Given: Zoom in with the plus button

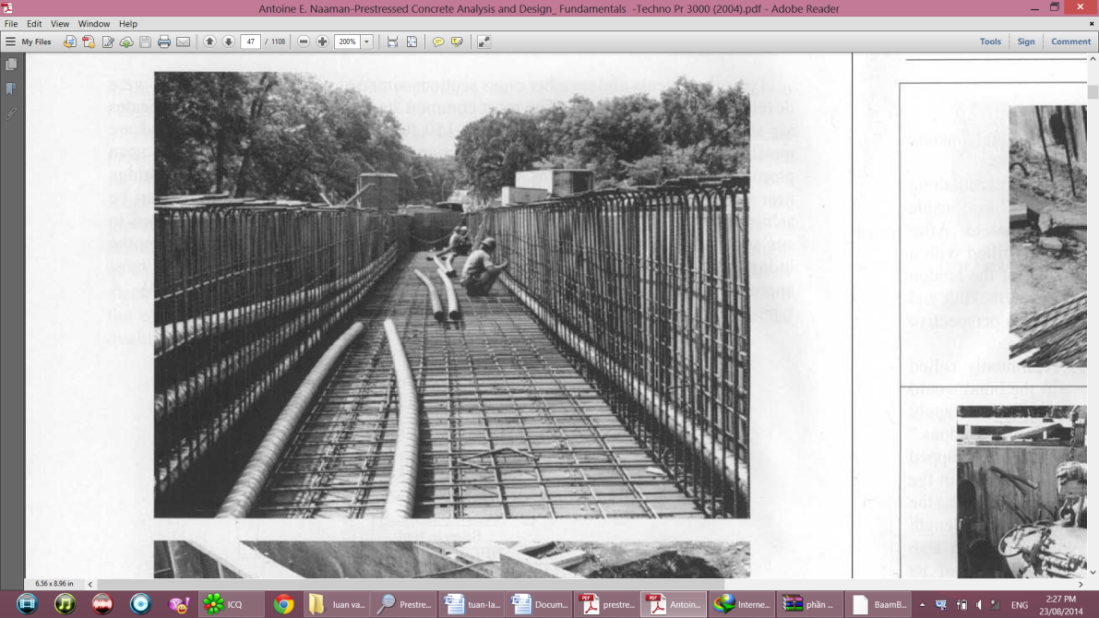Looking at the screenshot, I should [322, 42].
